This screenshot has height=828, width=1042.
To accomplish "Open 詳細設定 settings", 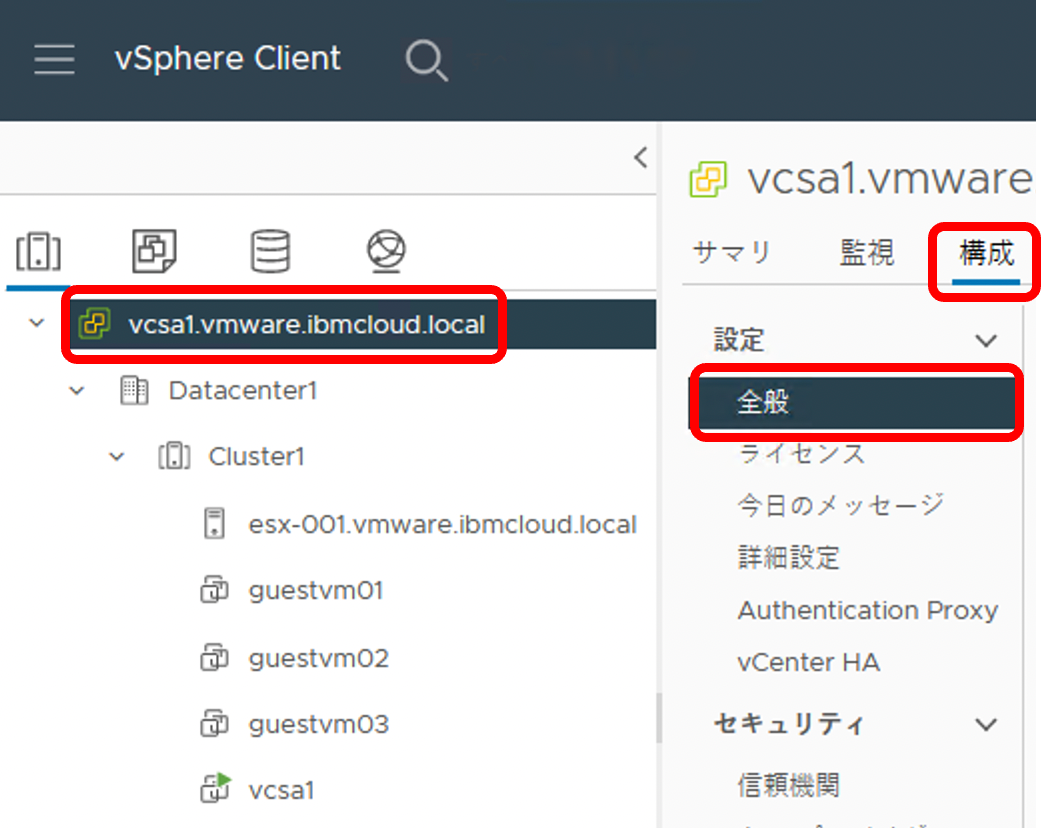I will (x=789, y=558).
